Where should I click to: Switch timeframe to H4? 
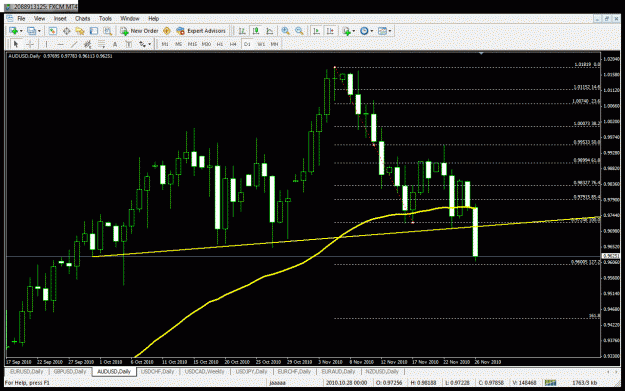(233, 44)
